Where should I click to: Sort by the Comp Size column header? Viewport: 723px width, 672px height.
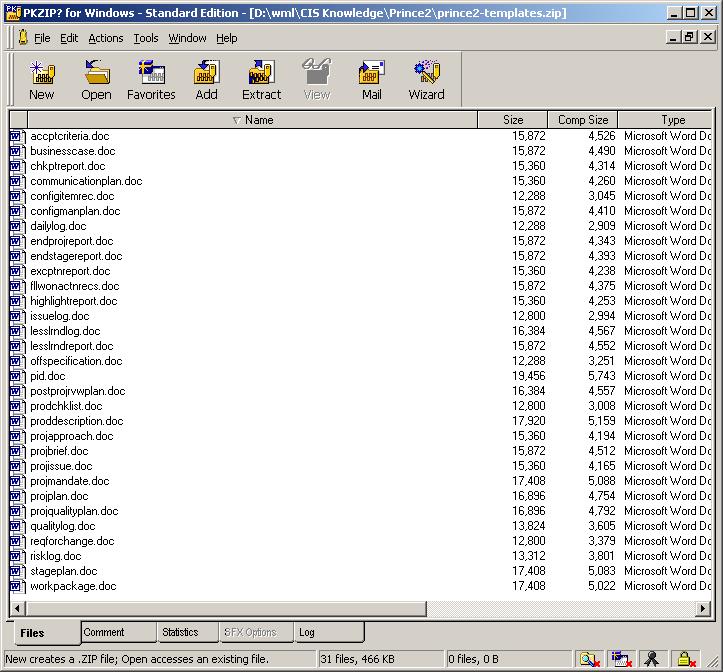[x=583, y=120]
